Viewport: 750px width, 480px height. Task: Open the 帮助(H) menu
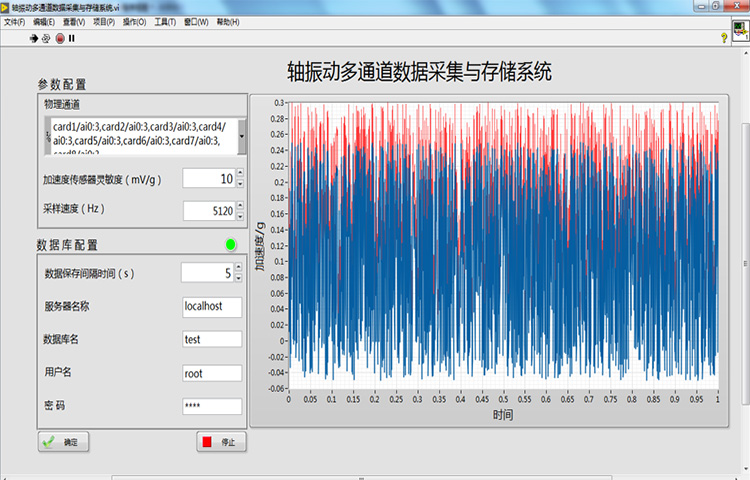click(228, 21)
